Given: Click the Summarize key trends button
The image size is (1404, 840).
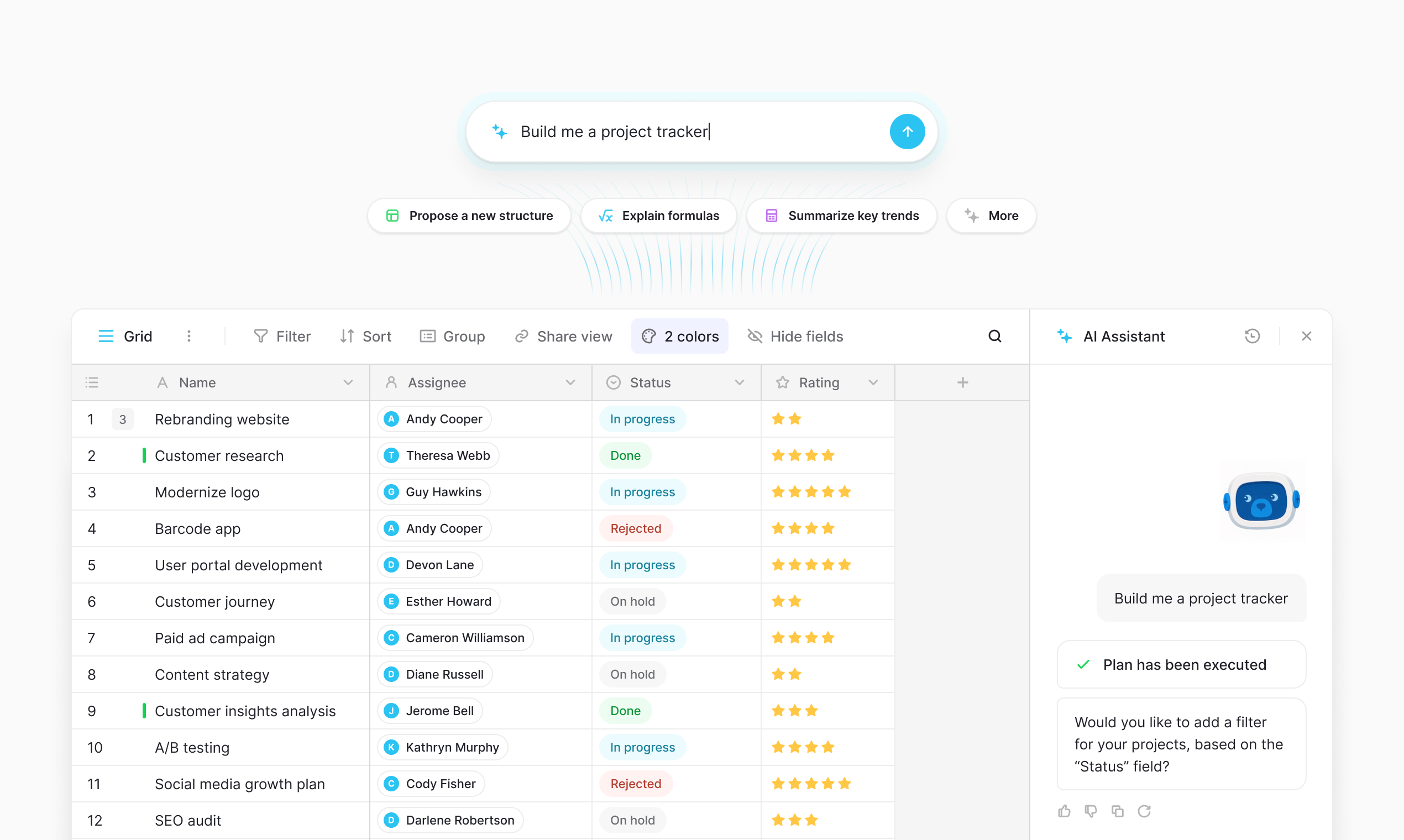Looking at the screenshot, I should 841,216.
